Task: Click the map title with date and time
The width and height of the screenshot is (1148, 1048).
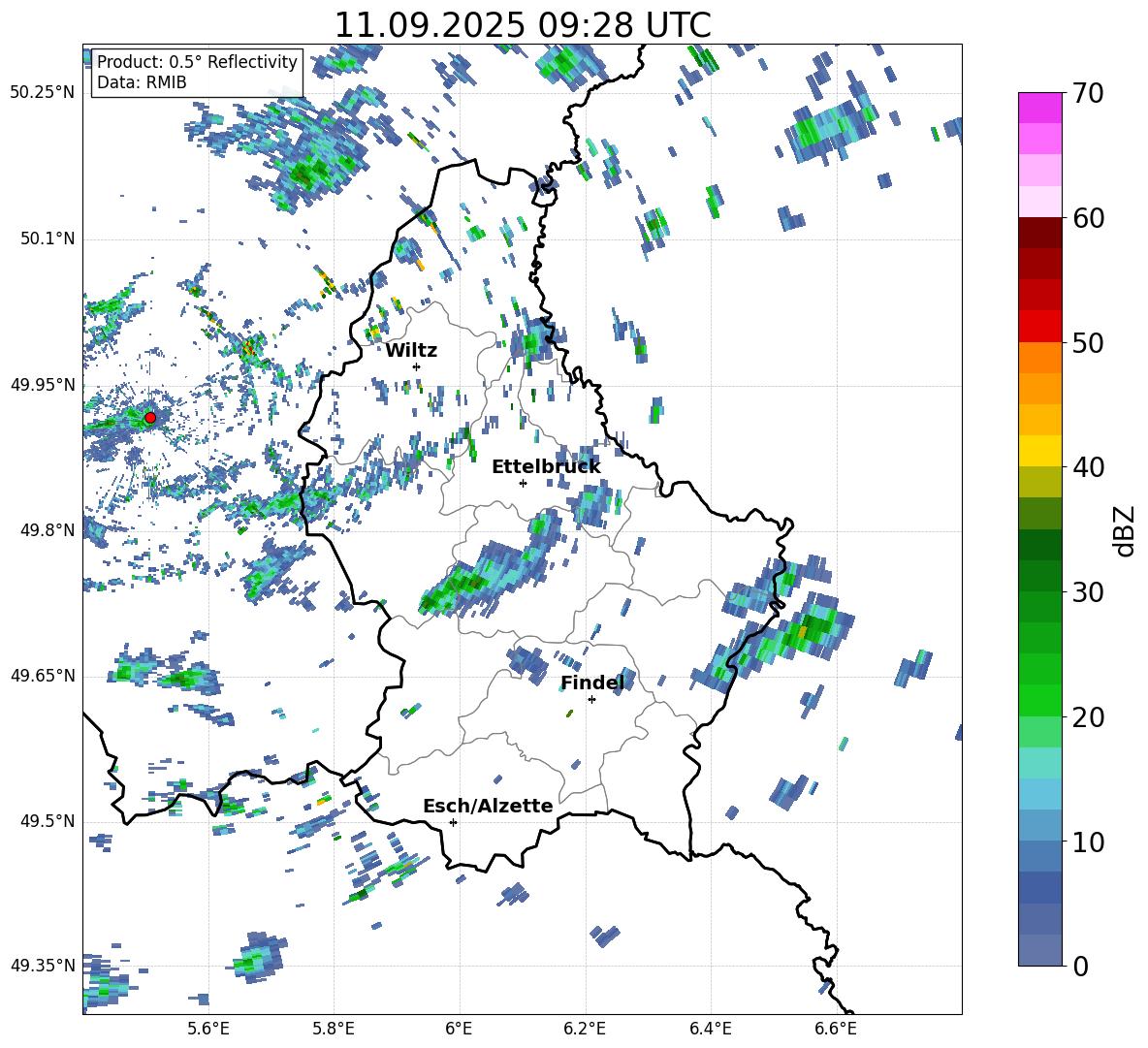Action: (x=522, y=25)
